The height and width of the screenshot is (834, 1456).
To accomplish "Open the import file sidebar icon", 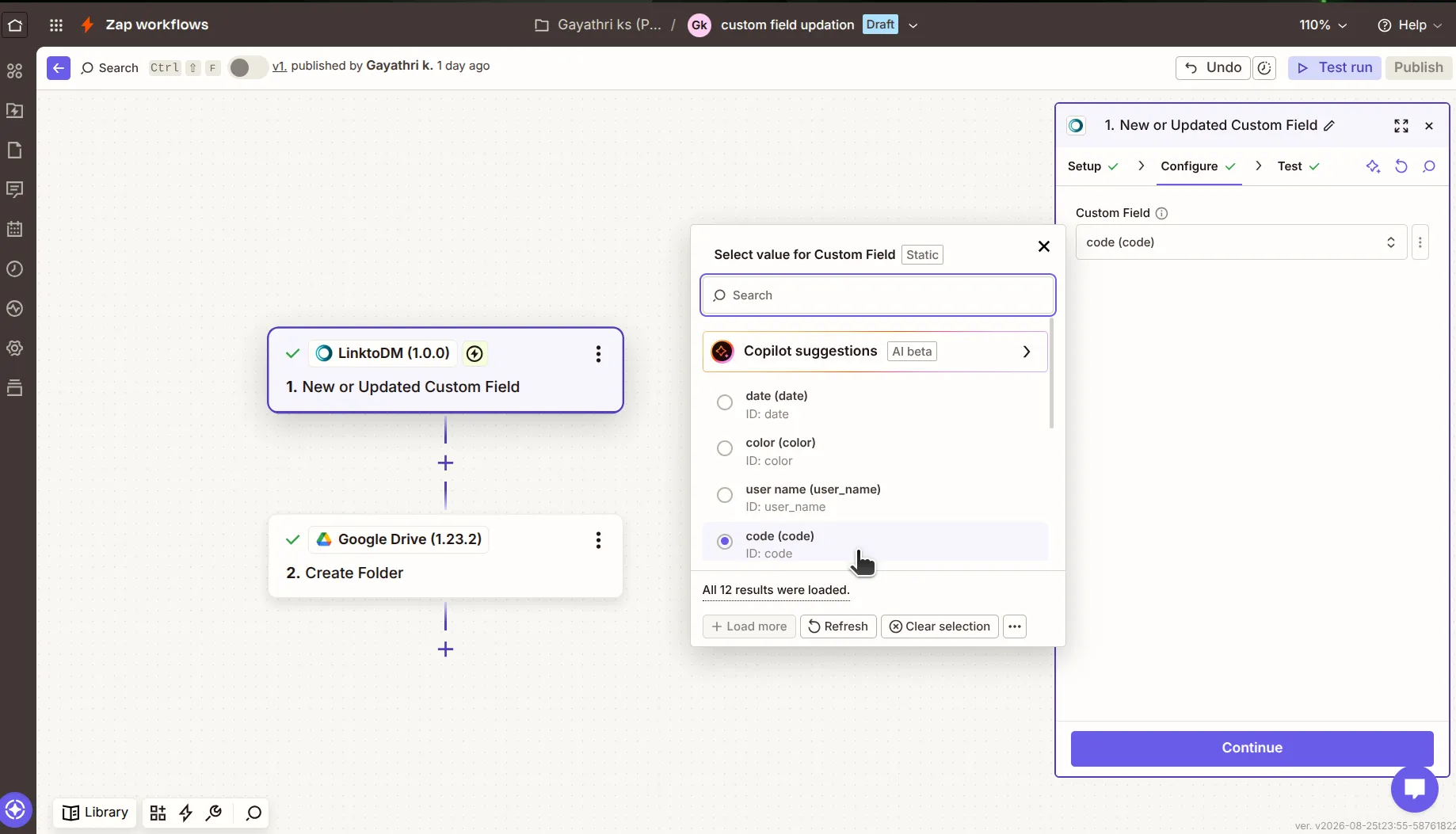I will point(15,111).
